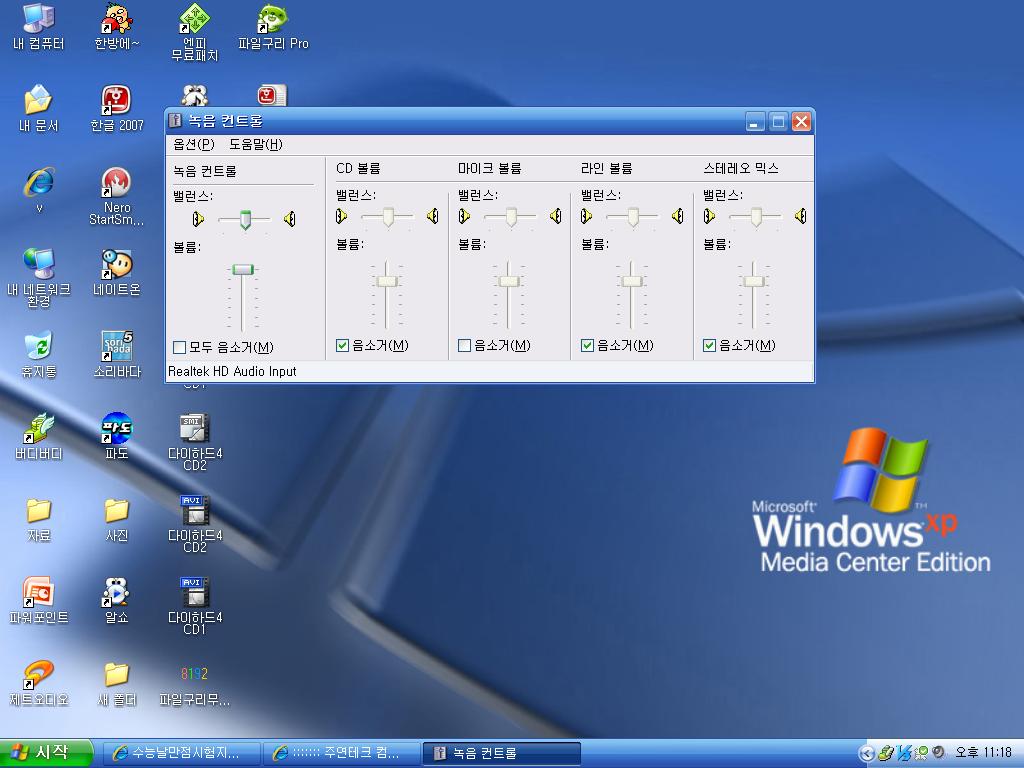Click the main 녹음 컨트롤 balance slider

(245, 219)
